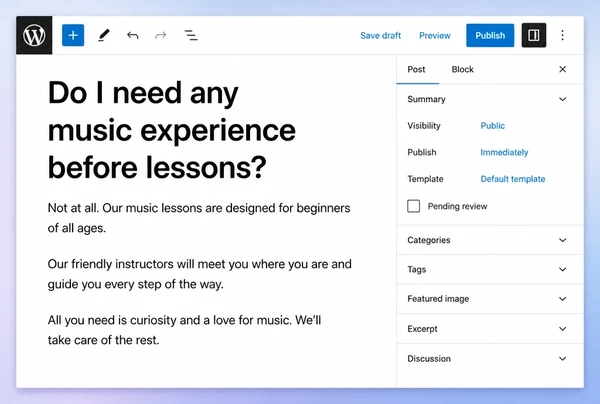Open the Preview link

coord(435,35)
